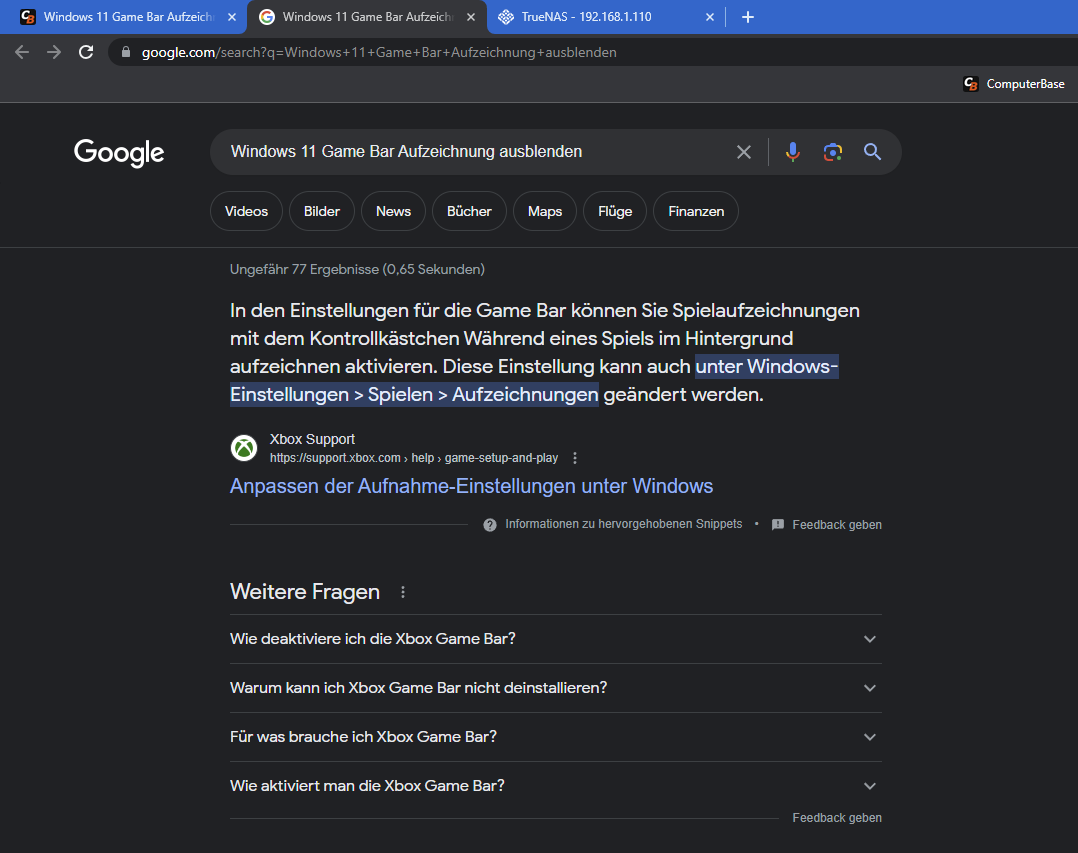This screenshot has height=853, width=1078.
Task: Filter results by Bilder
Action: tap(322, 211)
